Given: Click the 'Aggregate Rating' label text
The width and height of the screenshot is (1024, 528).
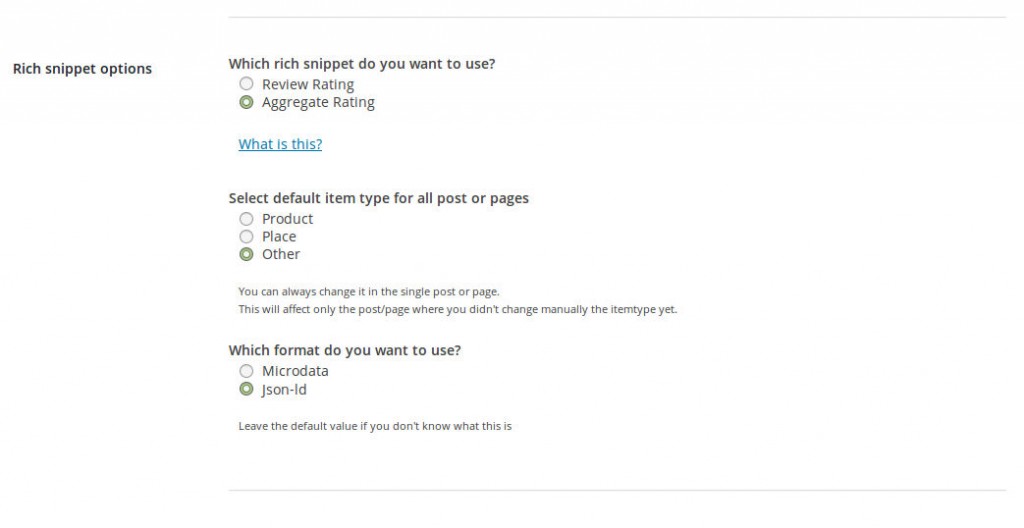Looking at the screenshot, I should [x=318, y=103].
